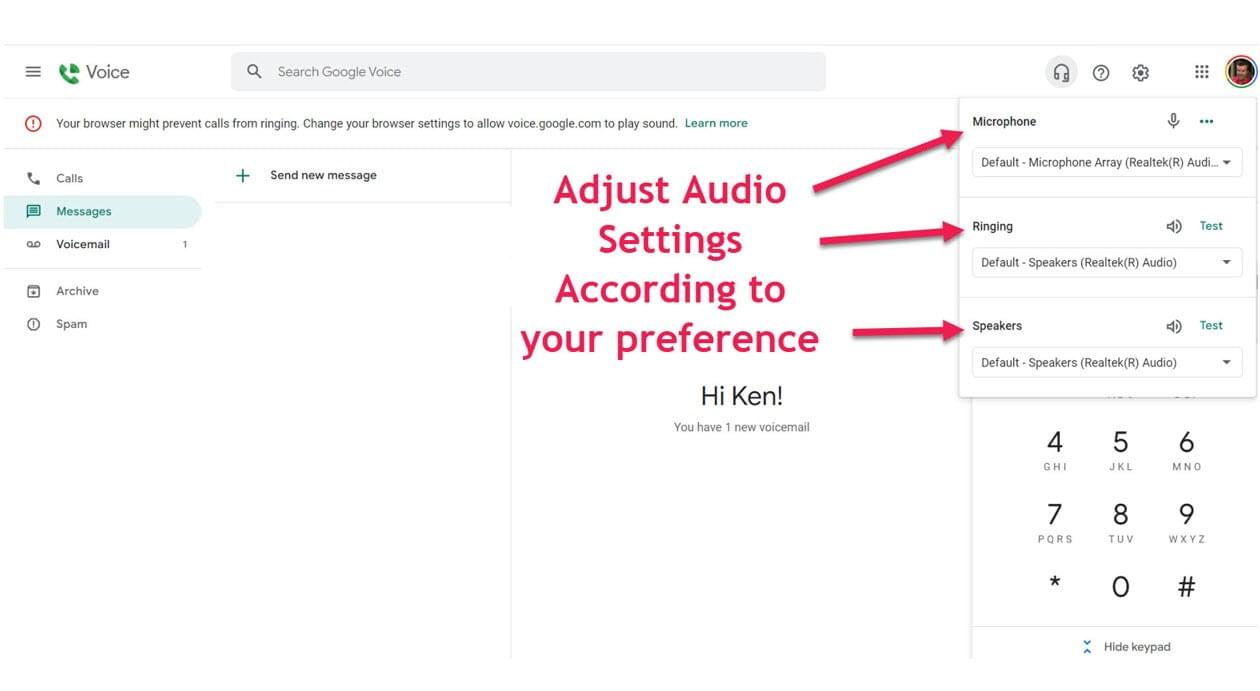Click the profile avatar picture
Image resolution: width=1260 pixels, height=691 pixels.
(1240, 72)
